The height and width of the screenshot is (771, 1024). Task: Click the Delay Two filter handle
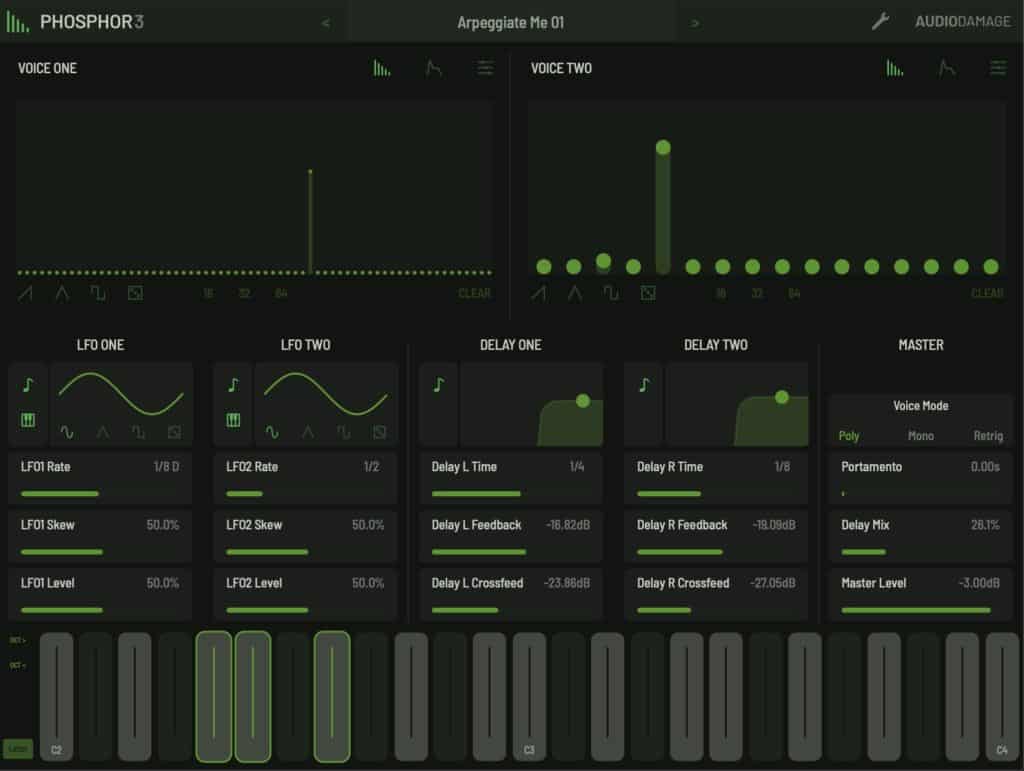(782, 397)
